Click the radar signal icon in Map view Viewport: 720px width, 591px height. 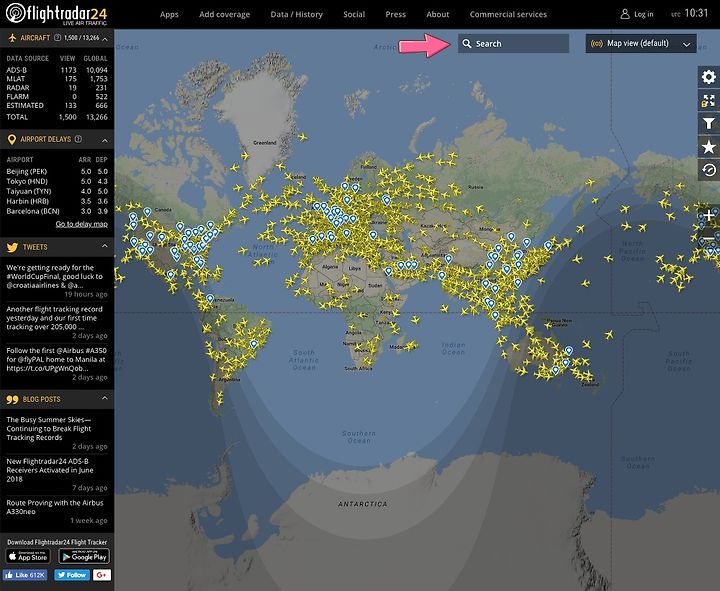pos(596,44)
